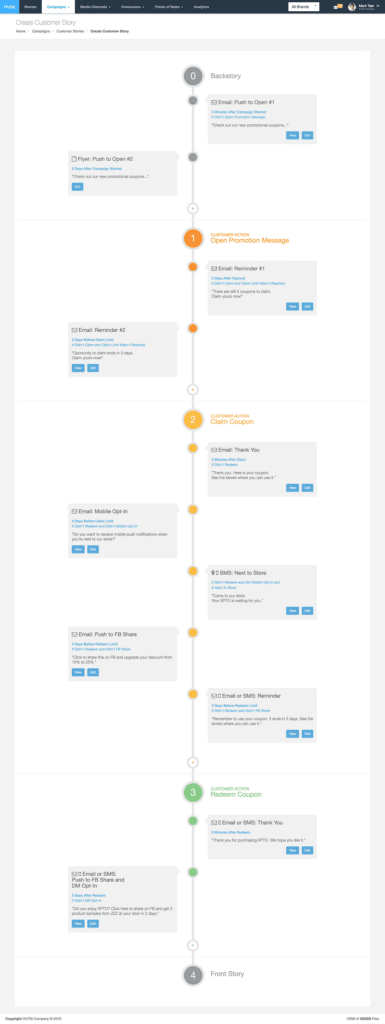Expand the Consumers menu
Image resolution: width=385 pixels, height=1024 pixels.
tap(132, 7)
